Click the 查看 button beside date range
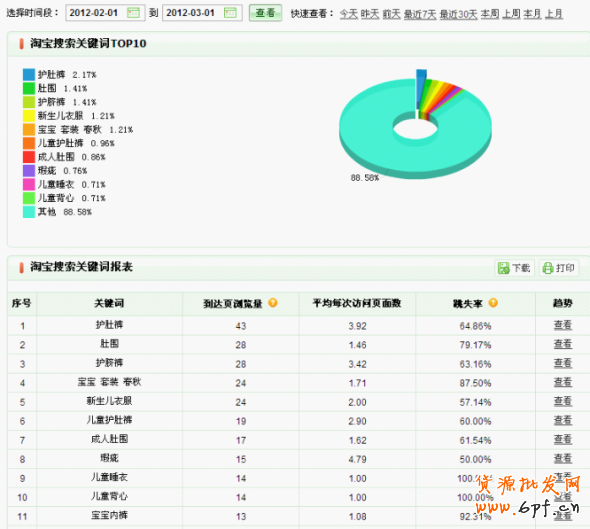The width and height of the screenshot is (590, 529). tap(265, 13)
